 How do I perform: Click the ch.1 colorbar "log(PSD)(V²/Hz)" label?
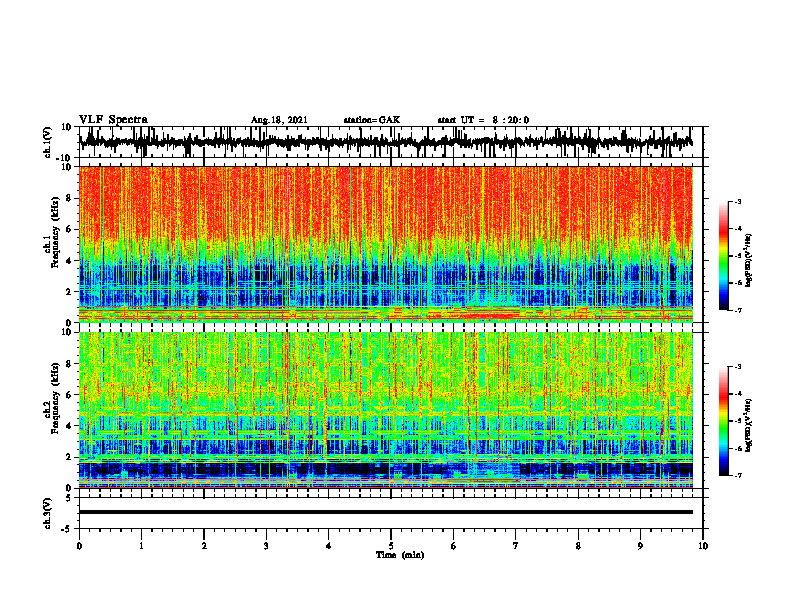coord(749,261)
